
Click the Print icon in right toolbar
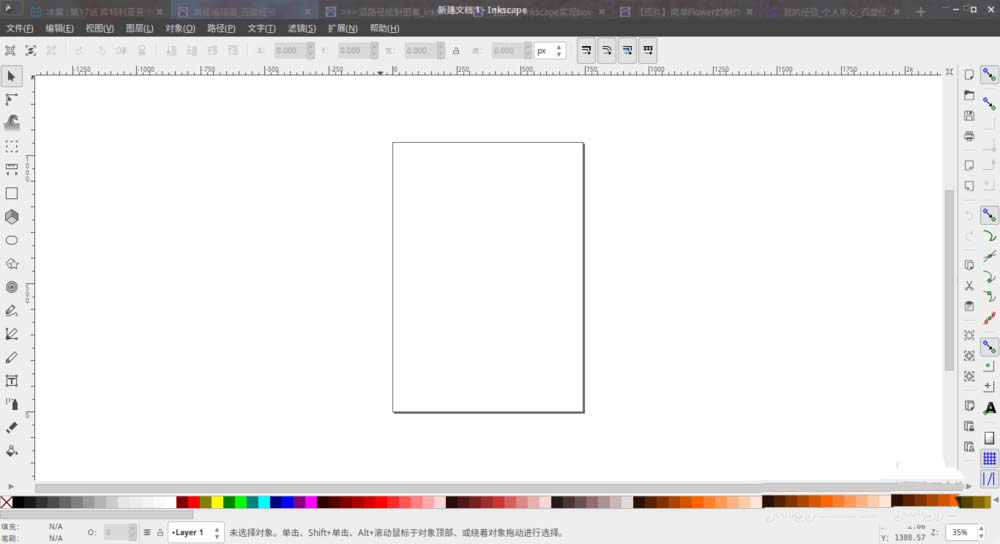pos(969,136)
